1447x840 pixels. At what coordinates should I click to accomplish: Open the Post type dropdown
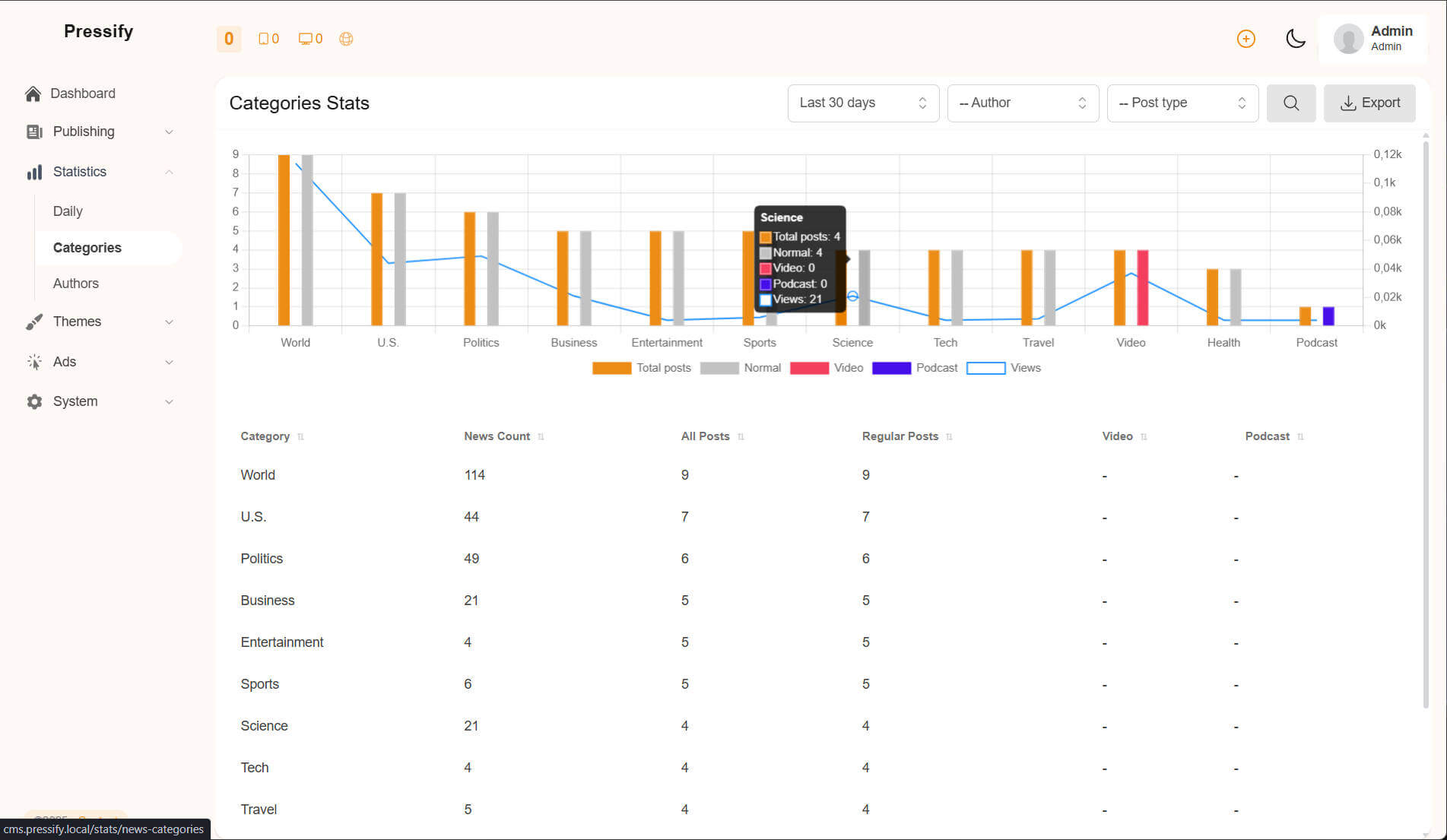[x=1182, y=103]
